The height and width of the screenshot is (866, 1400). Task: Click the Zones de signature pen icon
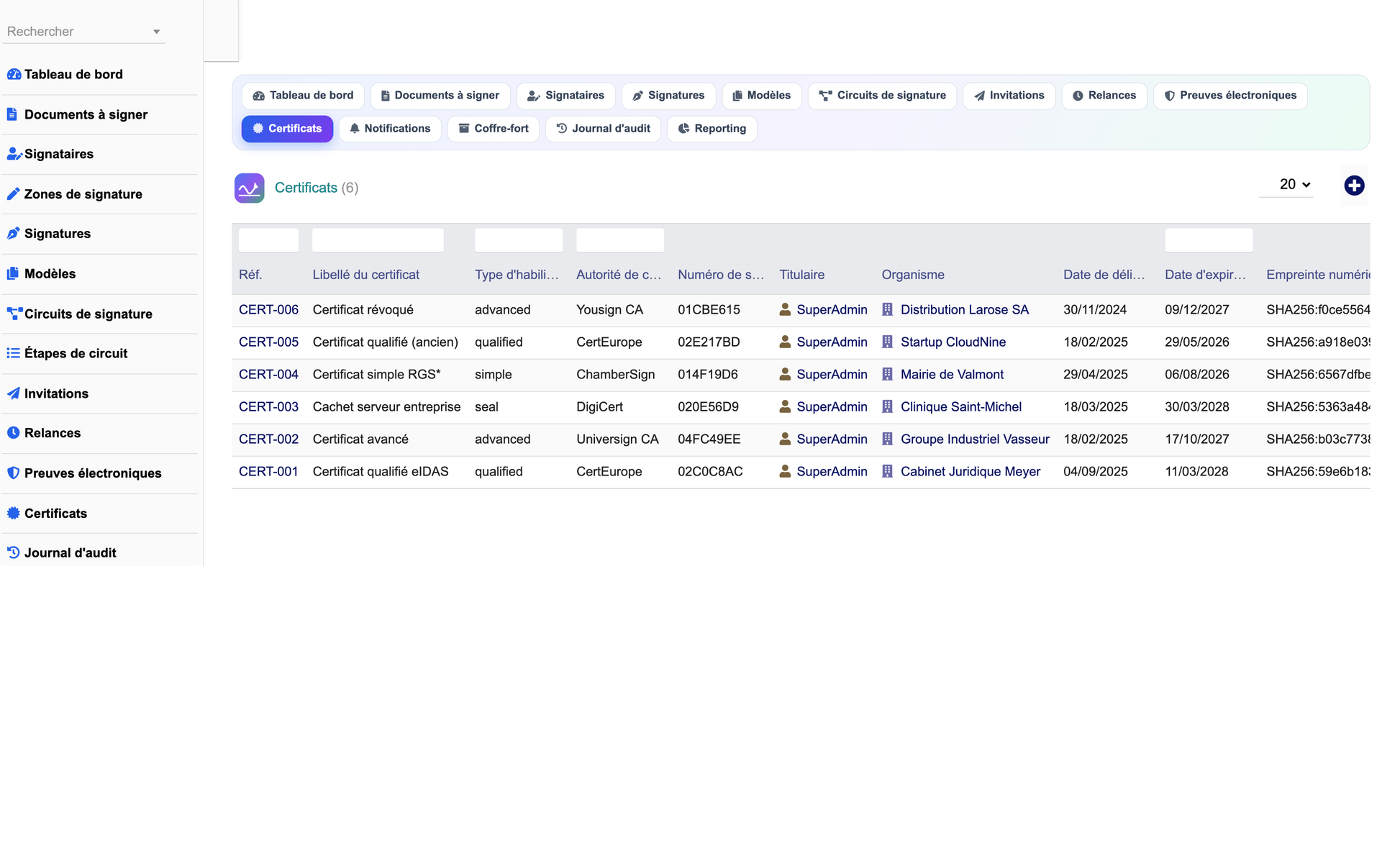[x=13, y=194]
